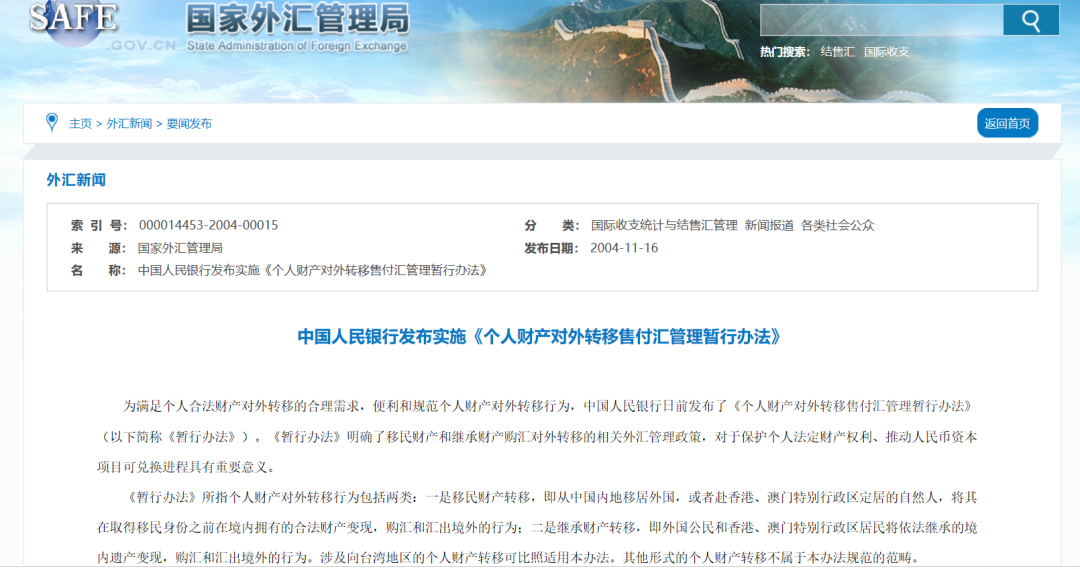Focus the site search input field
Viewport: 1080px width, 569px height.
882,20
